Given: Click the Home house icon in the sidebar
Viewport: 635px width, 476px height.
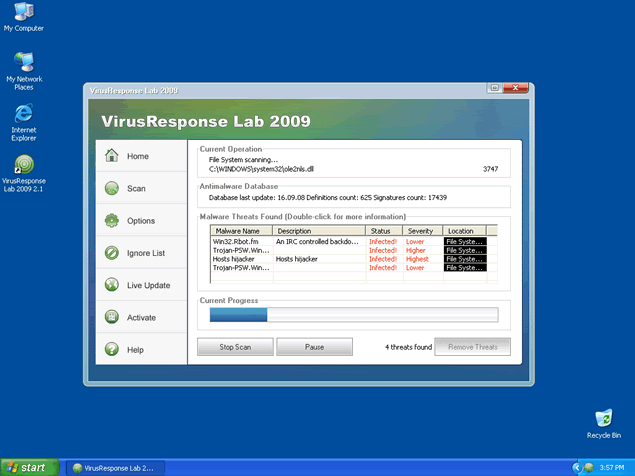Looking at the screenshot, I should click(x=111, y=156).
